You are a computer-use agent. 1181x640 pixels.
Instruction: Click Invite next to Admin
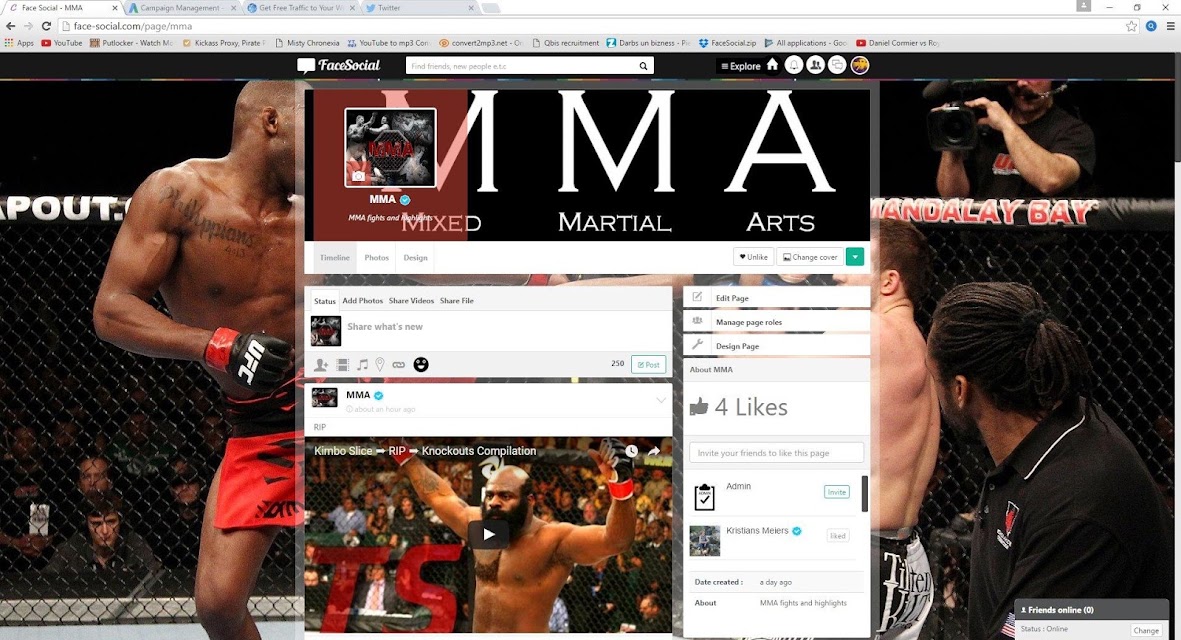pos(837,492)
